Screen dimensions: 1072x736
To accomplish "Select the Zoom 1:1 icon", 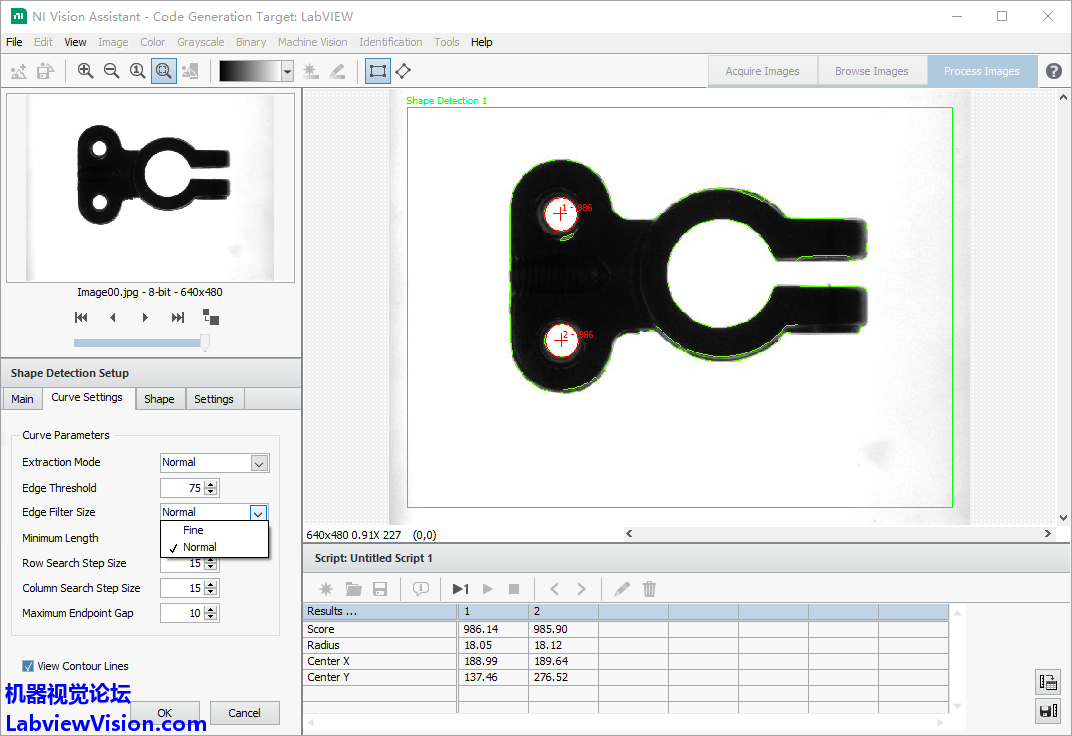I will point(138,71).
